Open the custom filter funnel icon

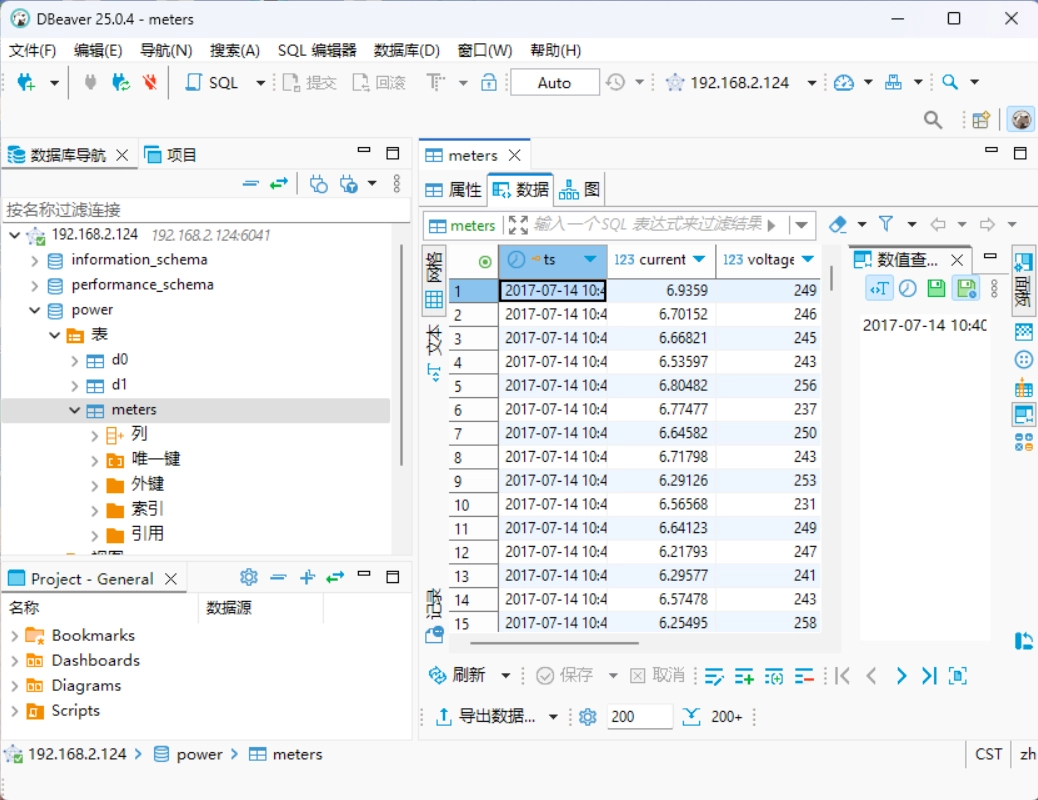click(x=886, y=224)
